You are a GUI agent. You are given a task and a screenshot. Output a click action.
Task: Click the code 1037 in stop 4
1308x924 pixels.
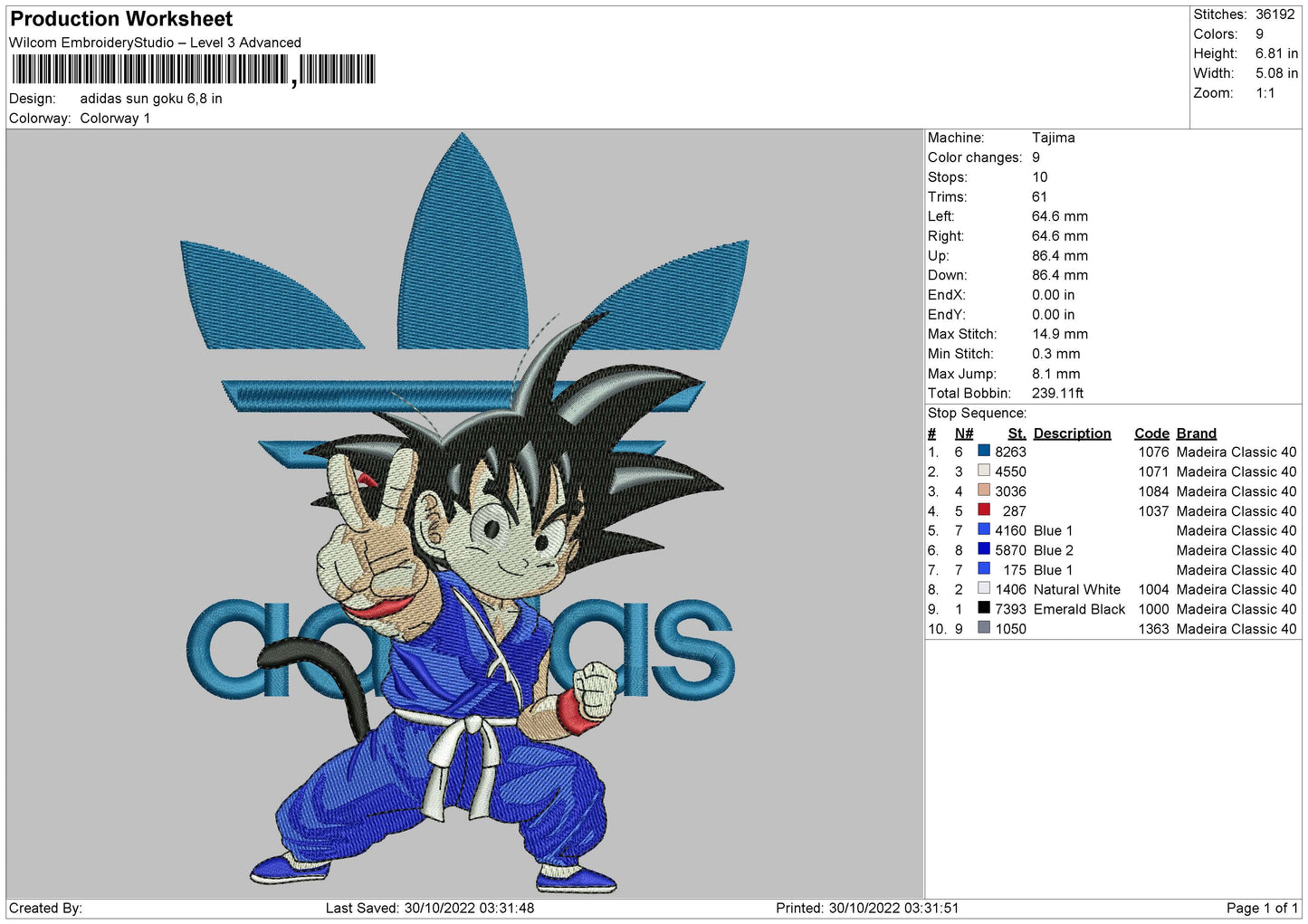point(1154,511)
